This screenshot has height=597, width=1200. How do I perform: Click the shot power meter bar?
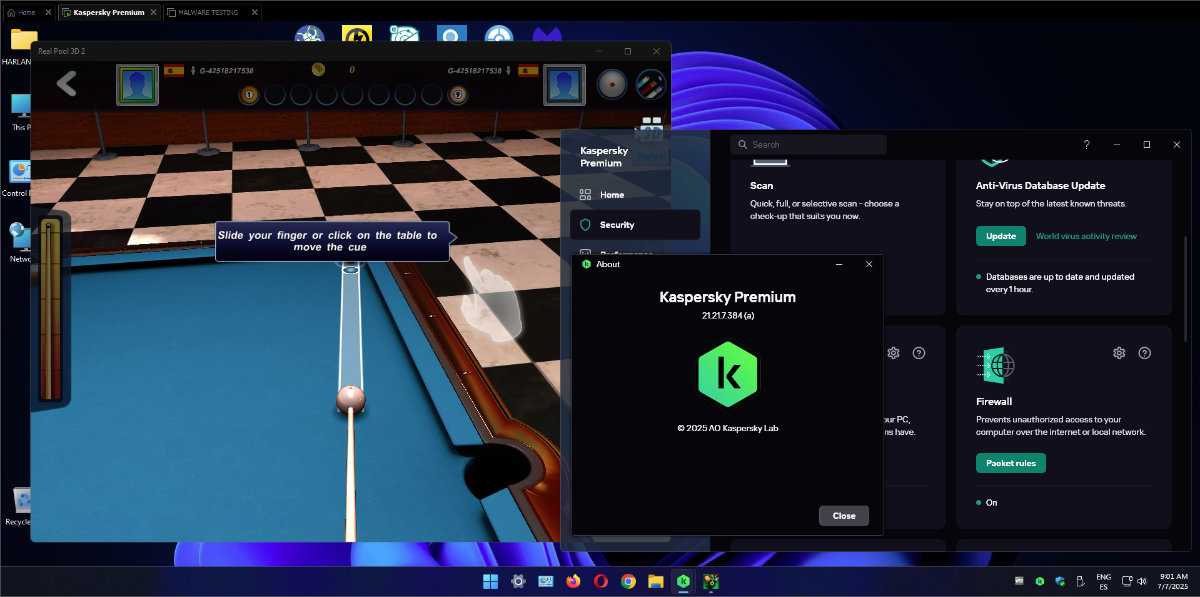point(49,311)
